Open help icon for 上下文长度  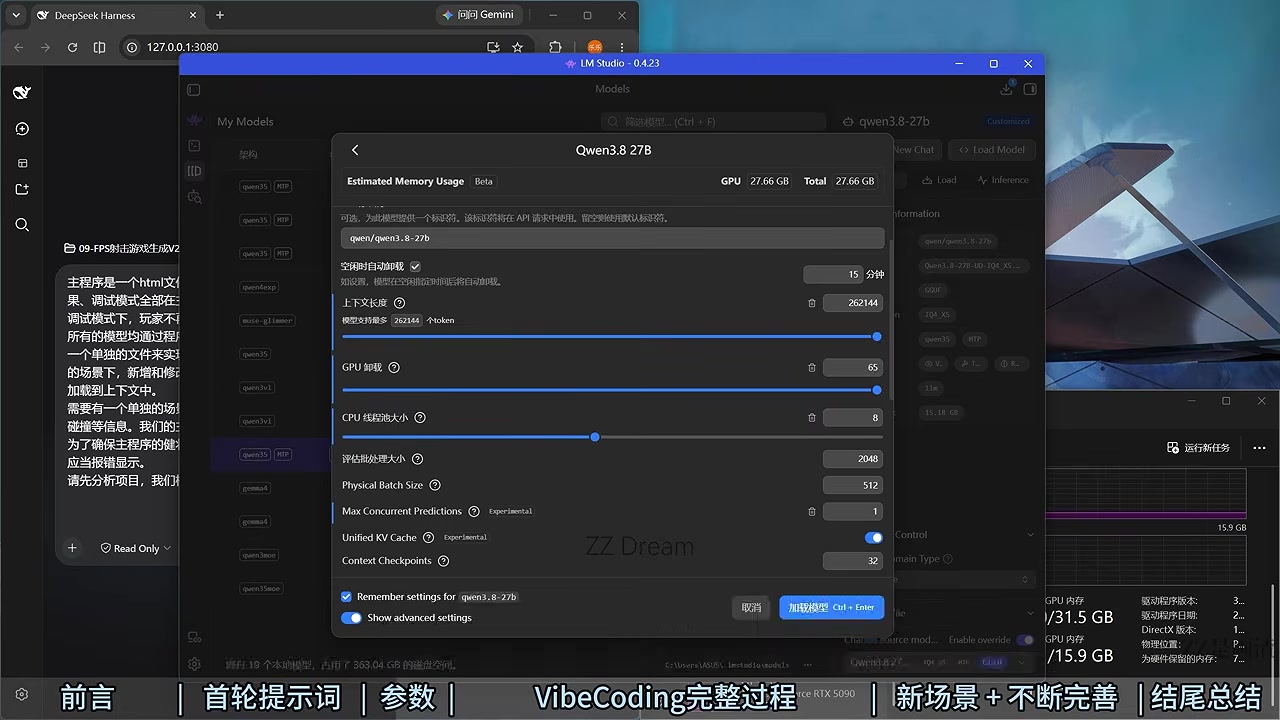click(400, 303)
